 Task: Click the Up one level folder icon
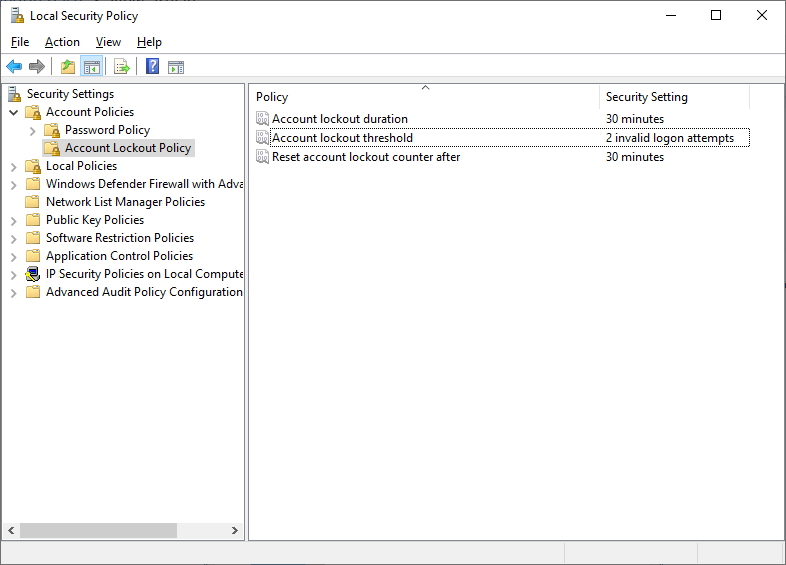68,66
